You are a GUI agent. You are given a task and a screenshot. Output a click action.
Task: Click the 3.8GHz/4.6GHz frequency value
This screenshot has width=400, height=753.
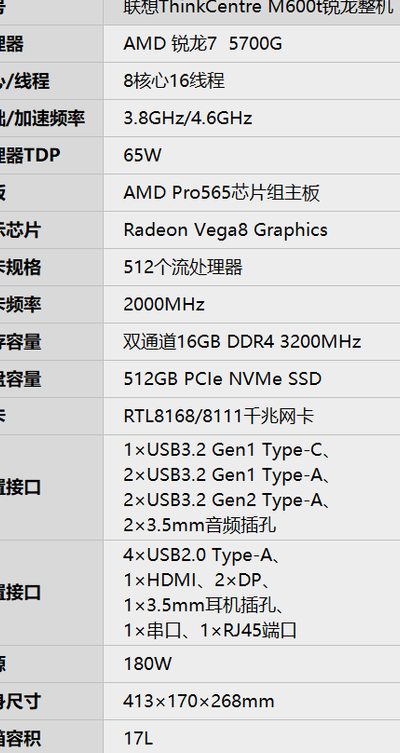188,118
